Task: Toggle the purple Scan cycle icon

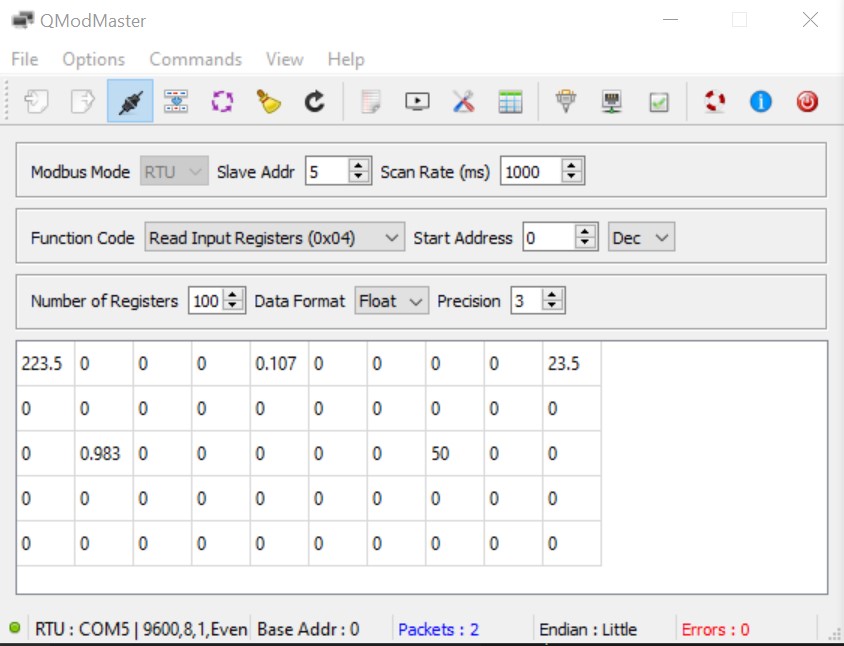Action: pos(222,102)
